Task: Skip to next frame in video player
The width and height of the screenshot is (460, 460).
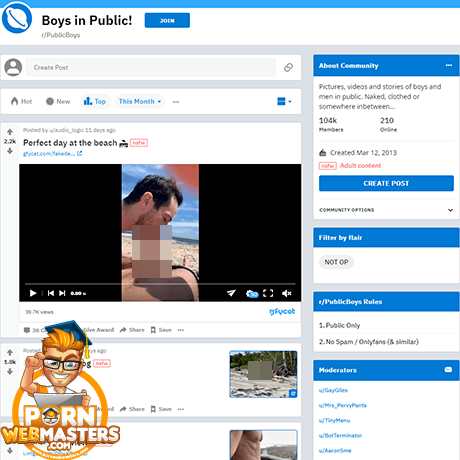Action: (62, 293)
